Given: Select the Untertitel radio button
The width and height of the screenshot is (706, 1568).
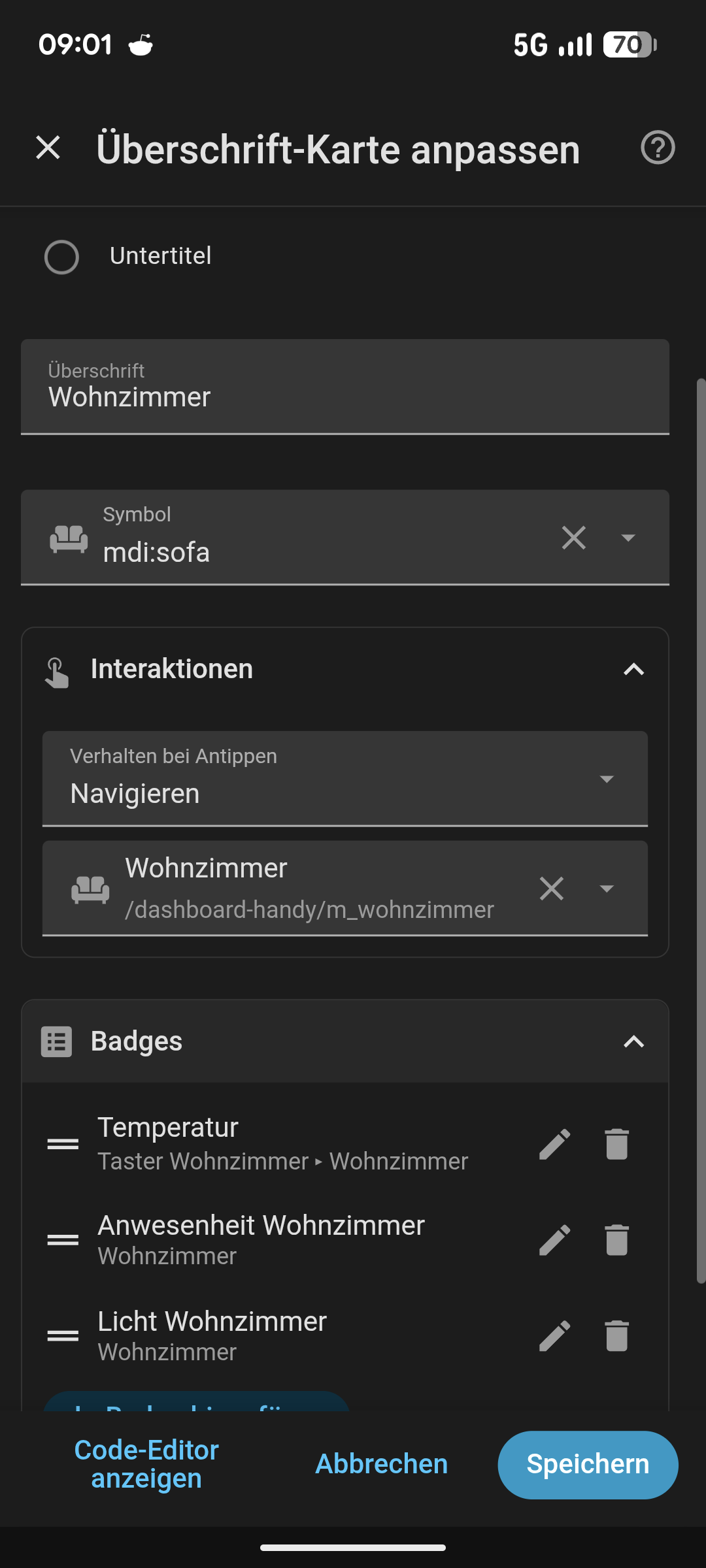Looking at the screenshot, I should pos(61,257).
